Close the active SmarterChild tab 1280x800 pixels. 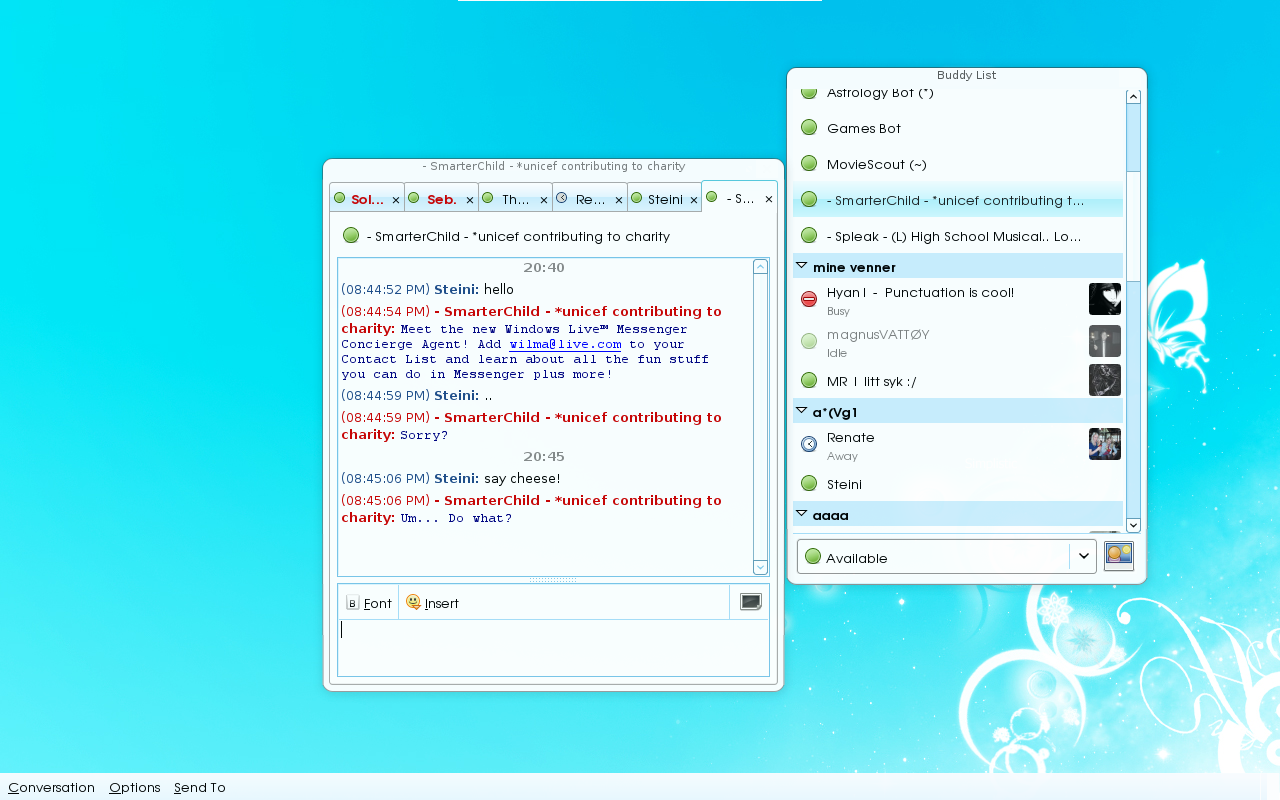[x=769, y=199]
